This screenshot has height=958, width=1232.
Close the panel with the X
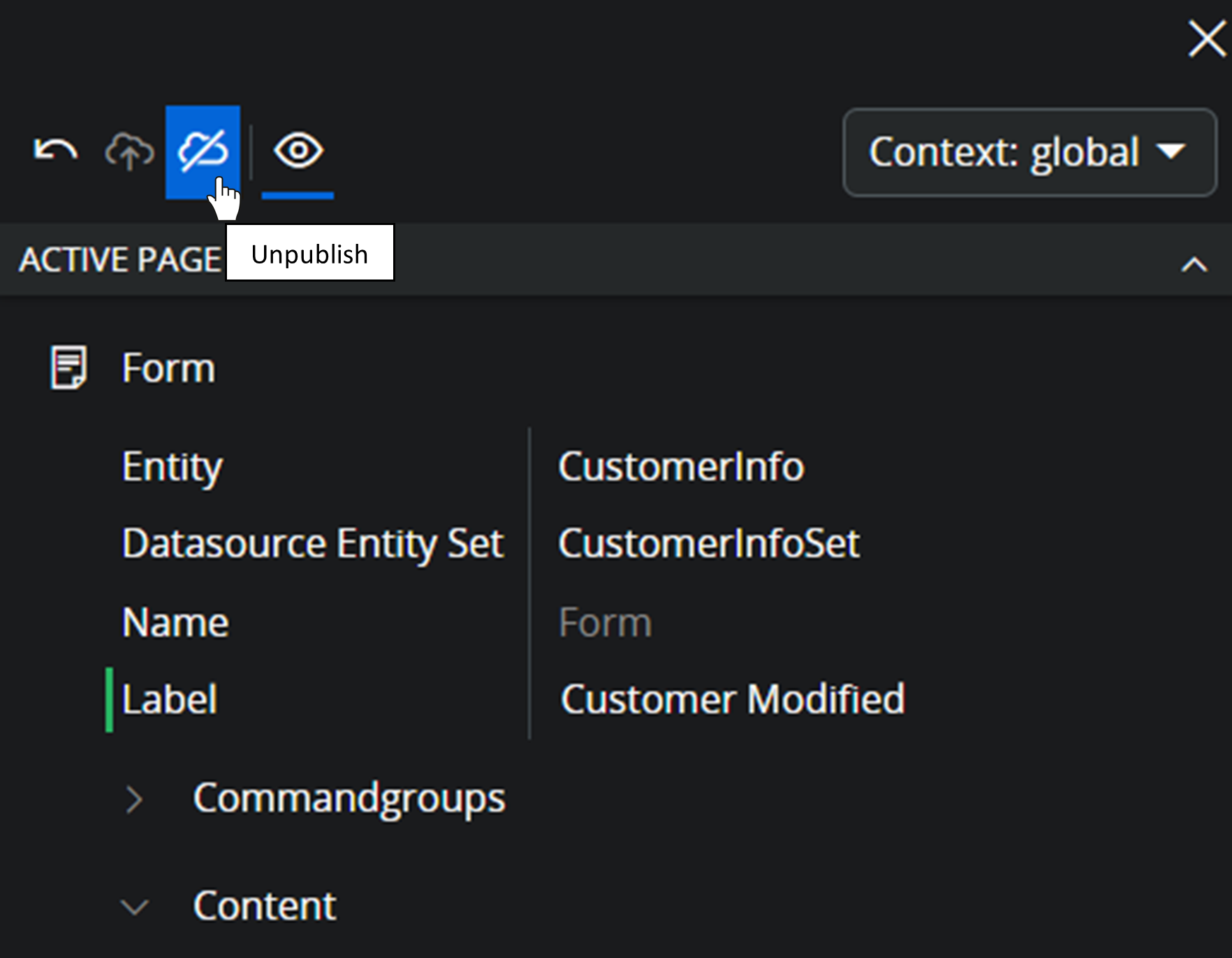[x=1206, y=38]
